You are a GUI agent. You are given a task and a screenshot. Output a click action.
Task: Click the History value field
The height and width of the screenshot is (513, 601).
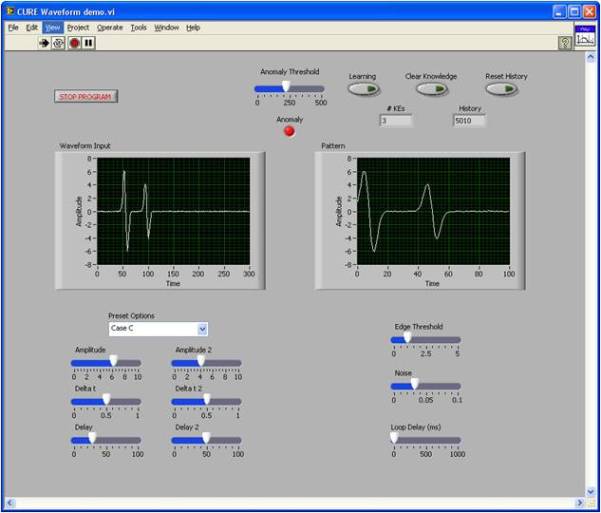click(469, 121)
